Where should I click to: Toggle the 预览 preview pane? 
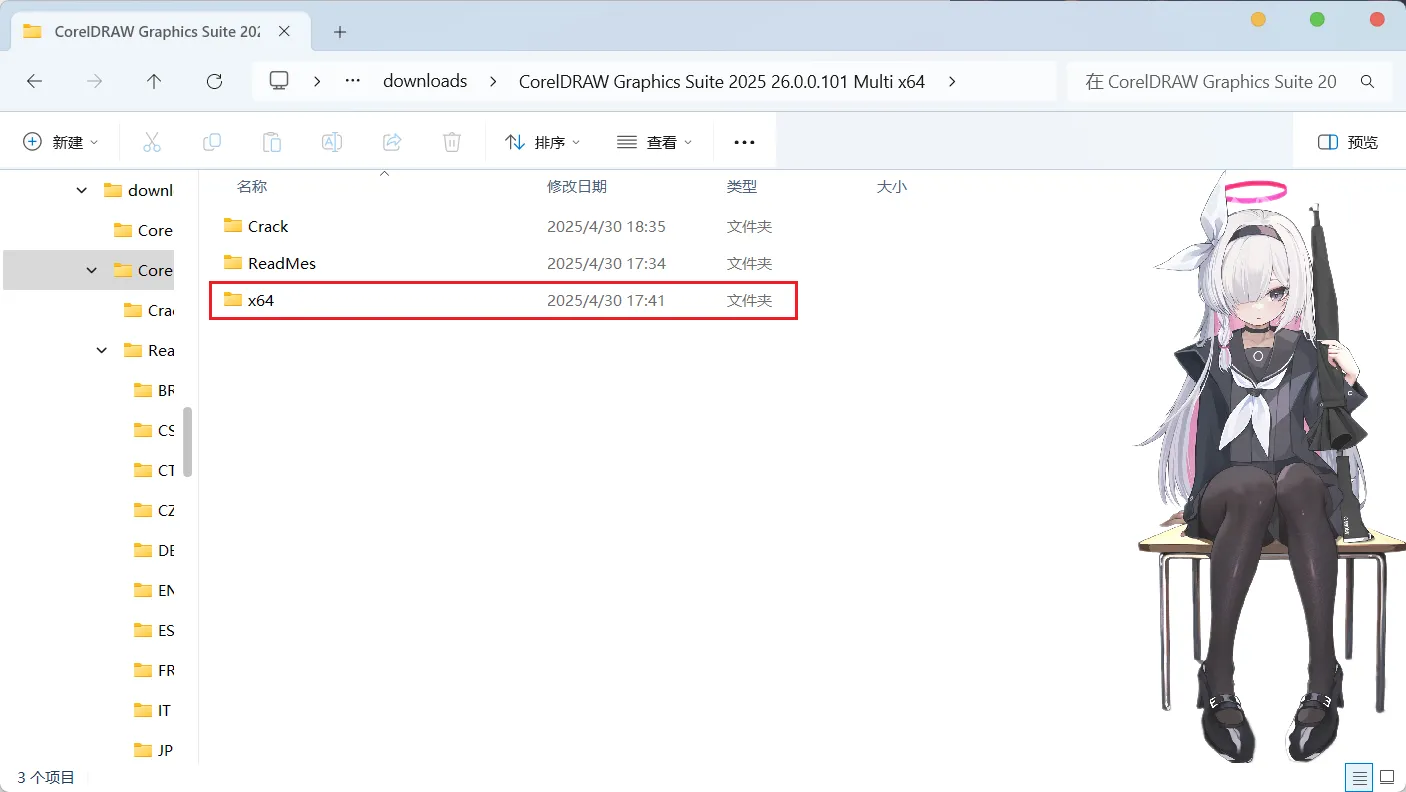(x=1348, y=142)
